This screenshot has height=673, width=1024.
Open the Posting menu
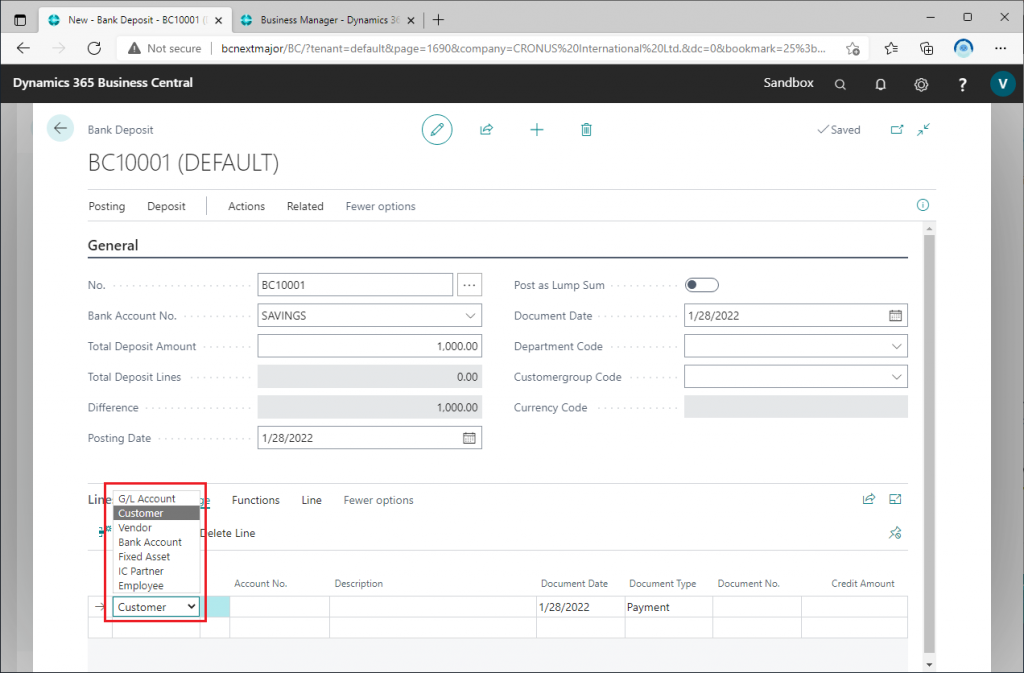click(x=106, y=206)
